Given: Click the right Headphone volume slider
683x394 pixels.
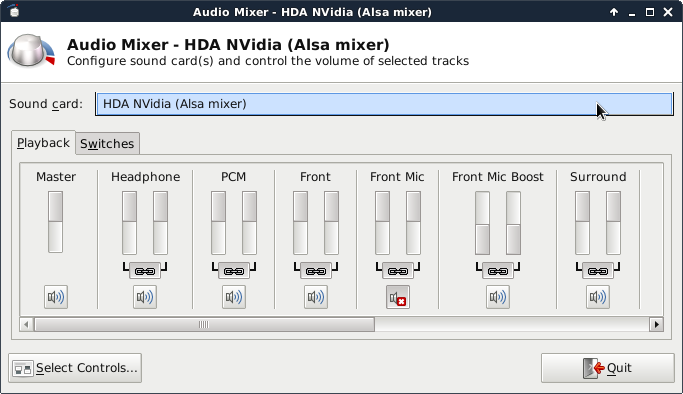Looking at the screenshot, I should pos(160,223).
